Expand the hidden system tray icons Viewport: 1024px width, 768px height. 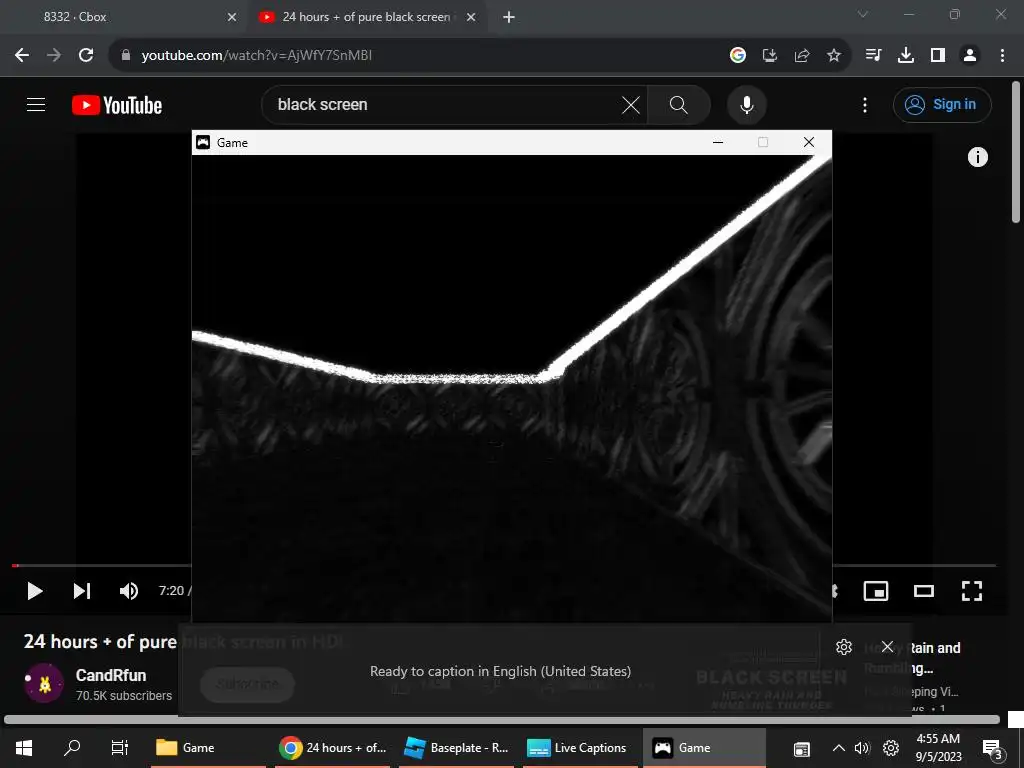[839, 748]
